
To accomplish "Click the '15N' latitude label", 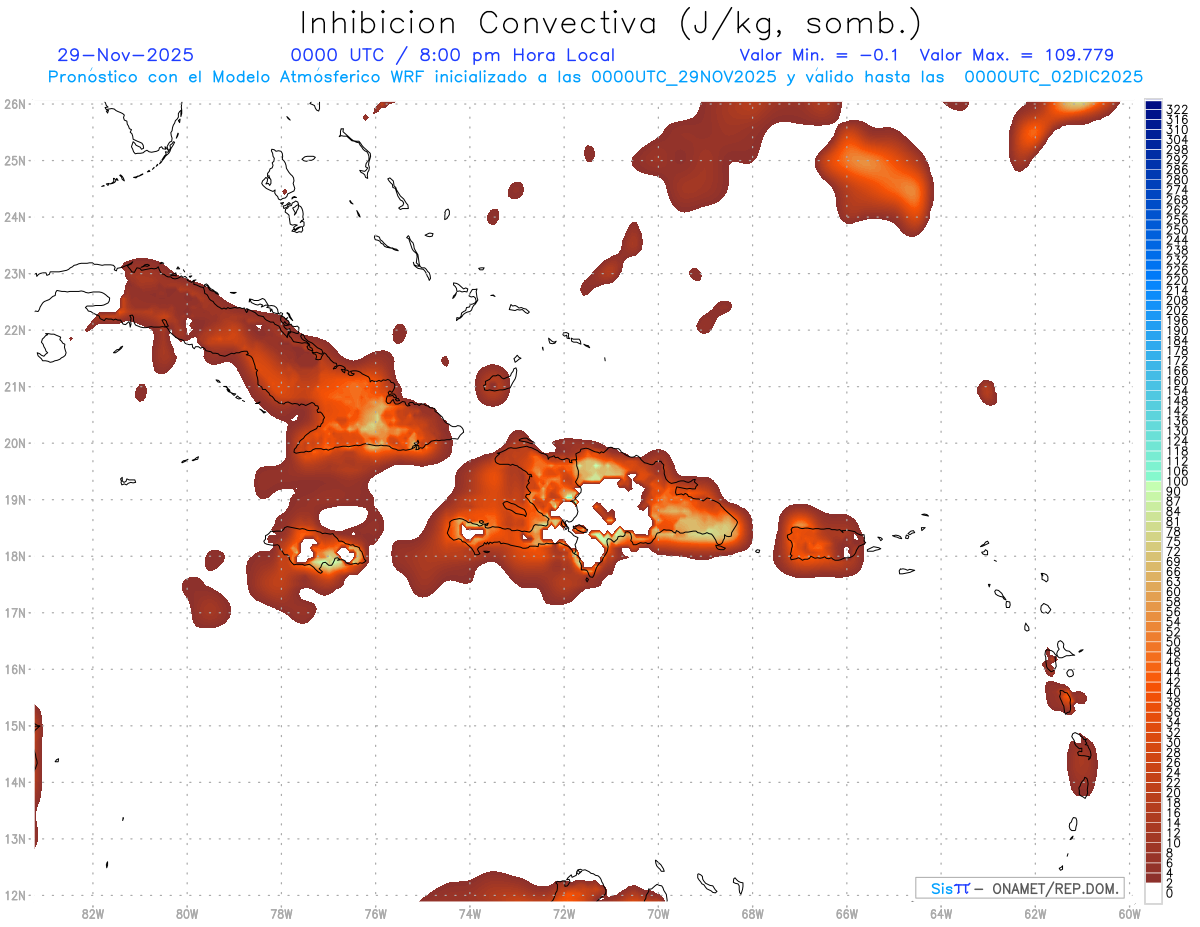I will point(15,725).
